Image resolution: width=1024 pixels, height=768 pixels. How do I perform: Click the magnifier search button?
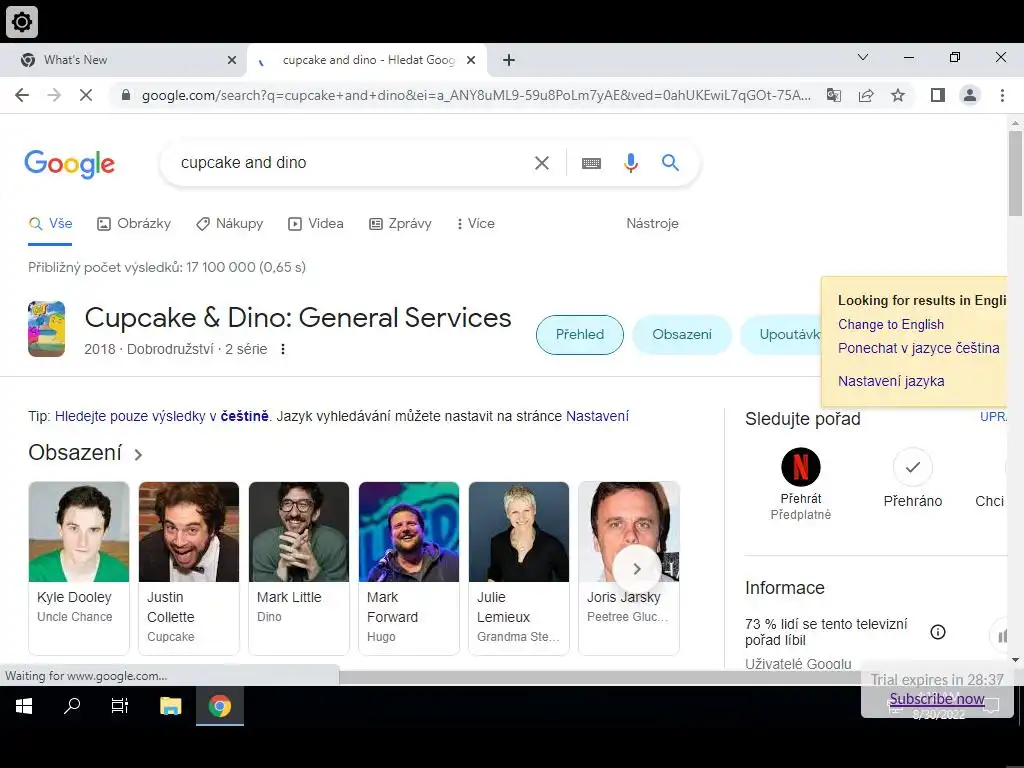[x=670, y=163]
